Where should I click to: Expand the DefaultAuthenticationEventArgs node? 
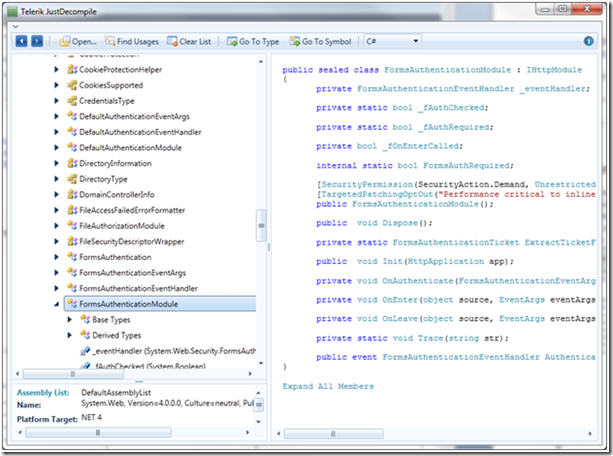(57, 117)
